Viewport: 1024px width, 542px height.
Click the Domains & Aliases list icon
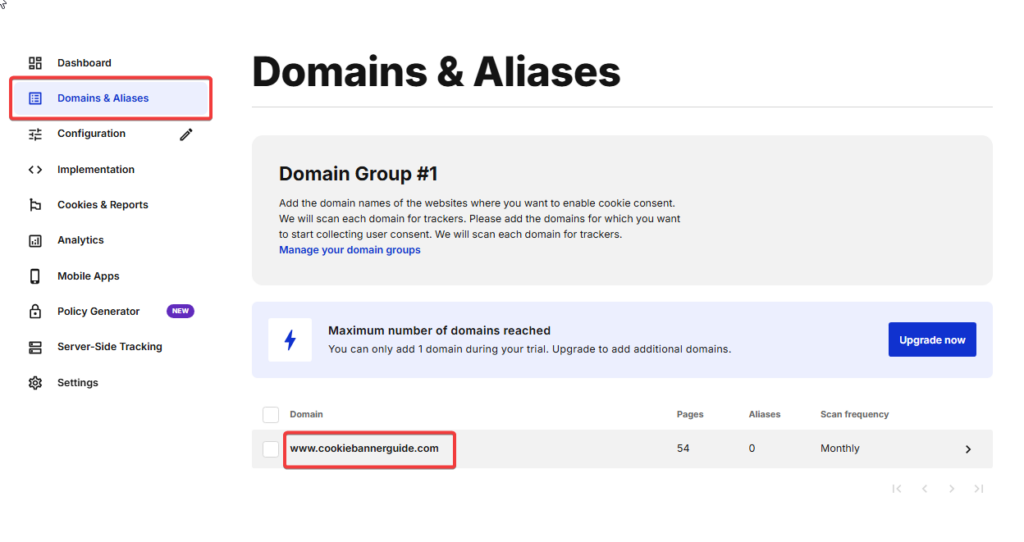(35, 99)
